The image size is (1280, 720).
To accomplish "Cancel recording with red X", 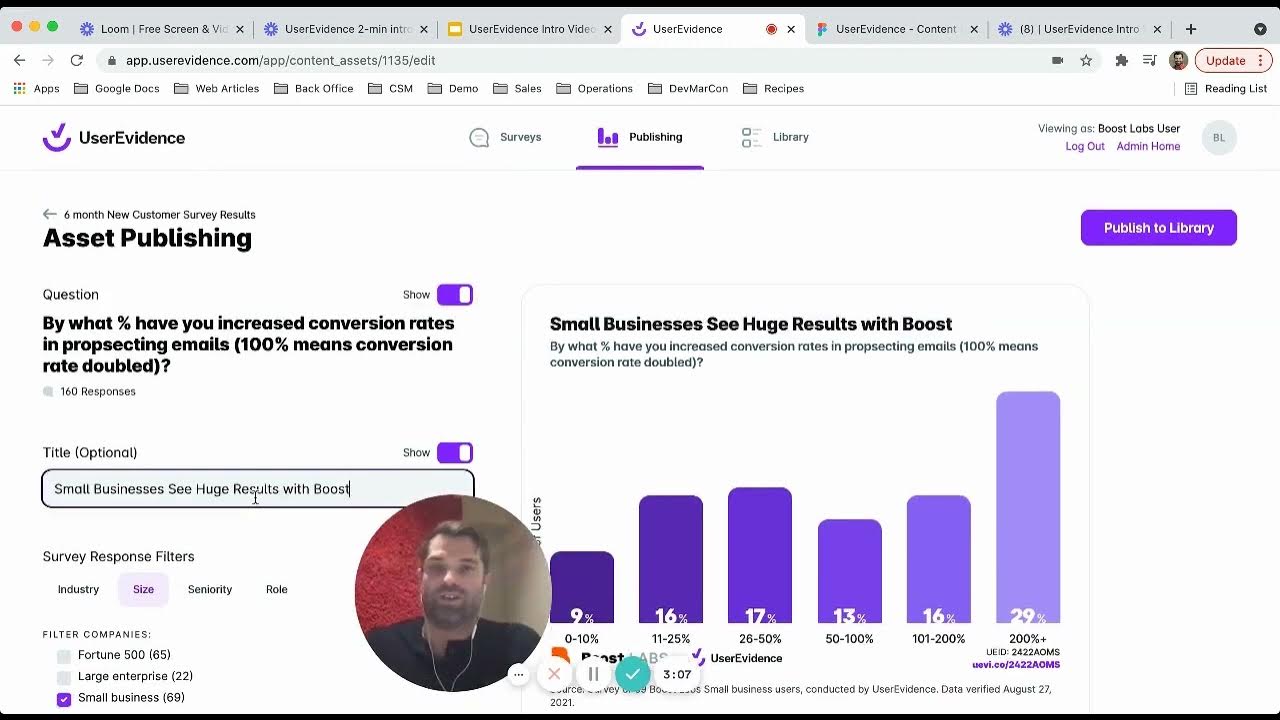I will pos(554,674).
